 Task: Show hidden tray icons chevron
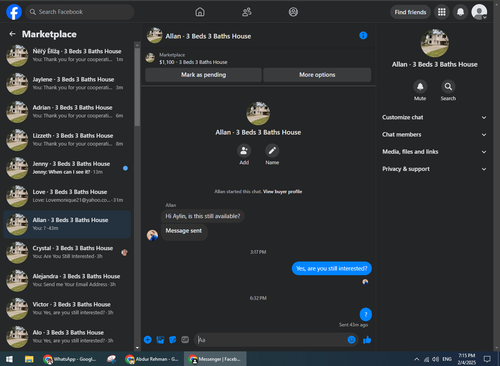click(417, 359)
